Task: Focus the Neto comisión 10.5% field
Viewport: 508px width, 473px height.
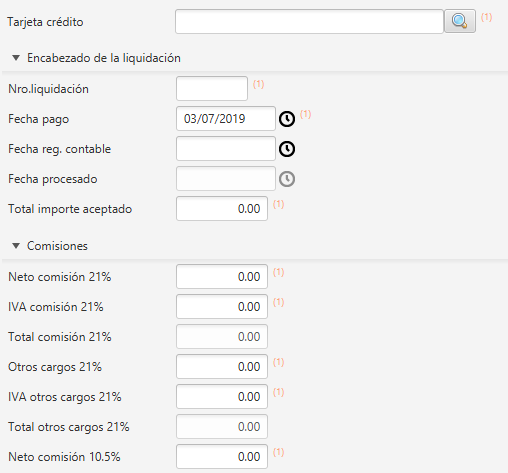Action: (x=222, y=457)
